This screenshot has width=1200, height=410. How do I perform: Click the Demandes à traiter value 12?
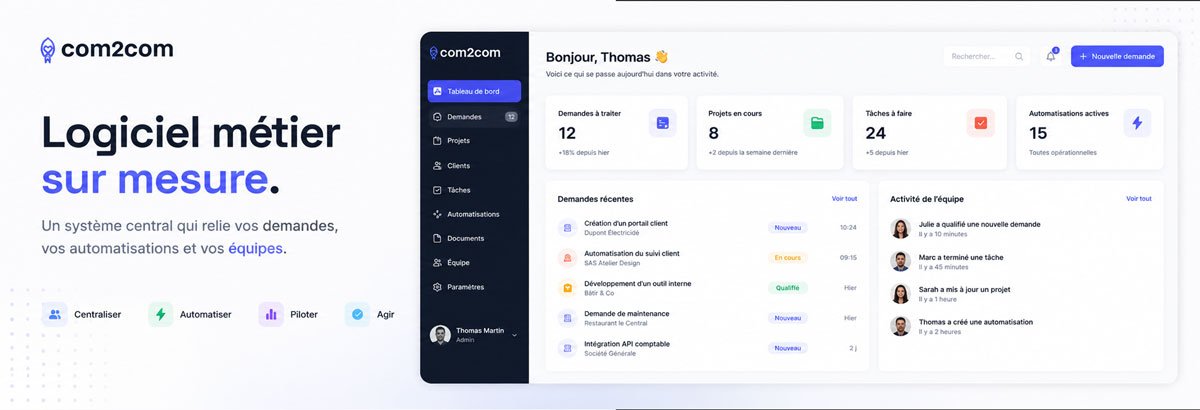coord(567,133)
